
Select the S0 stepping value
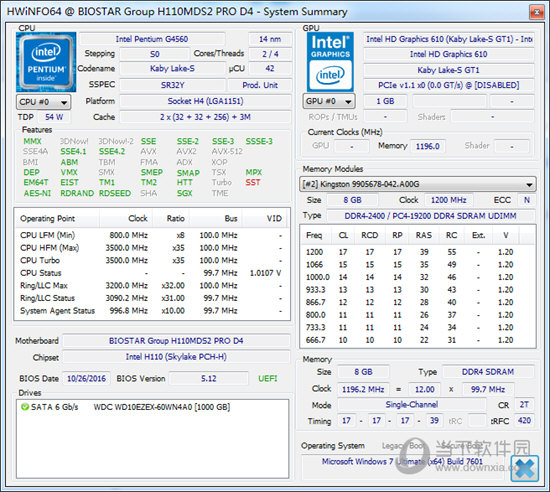(x=155, y=54)
